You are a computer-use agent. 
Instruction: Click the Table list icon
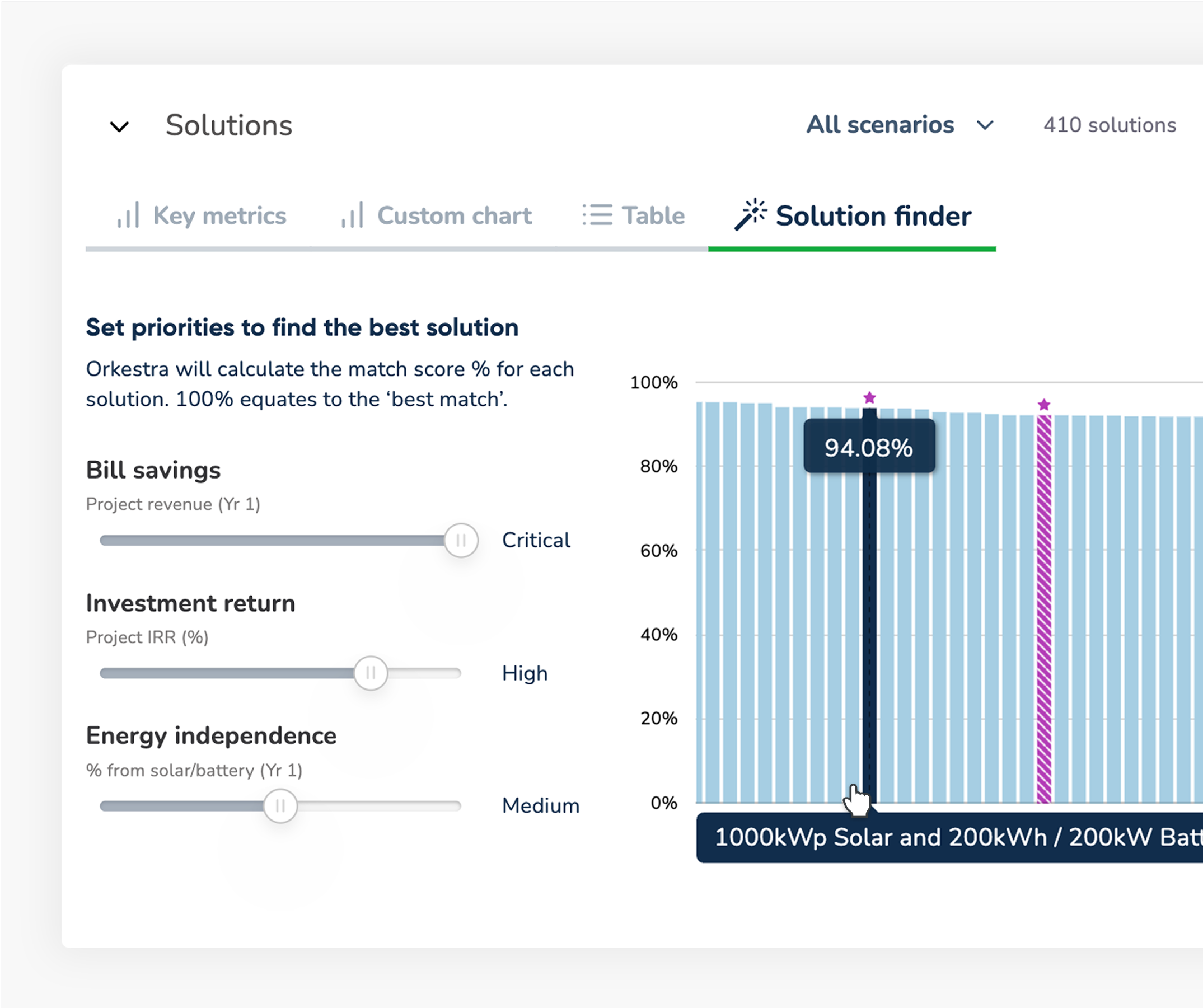point(597,215)
